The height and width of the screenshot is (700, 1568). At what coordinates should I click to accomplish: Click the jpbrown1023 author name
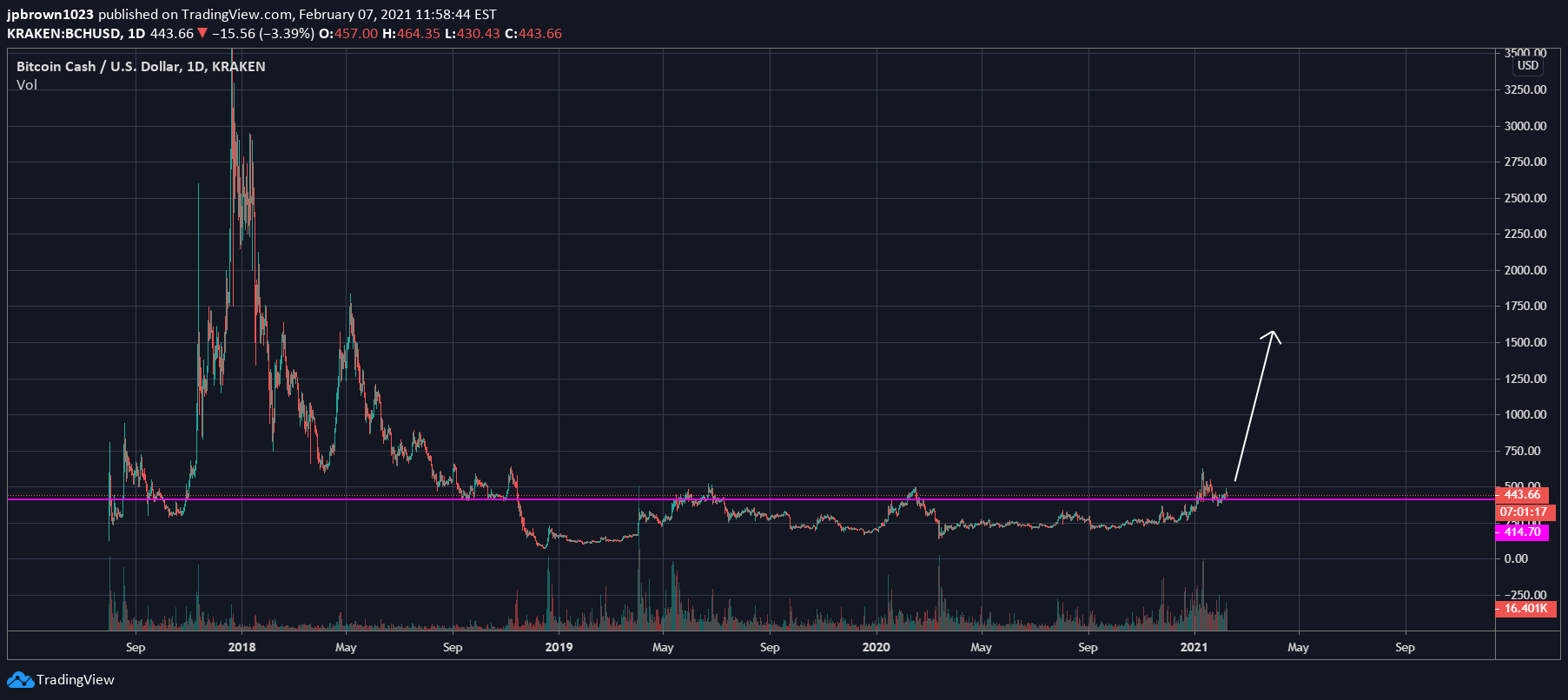[50, 15]
